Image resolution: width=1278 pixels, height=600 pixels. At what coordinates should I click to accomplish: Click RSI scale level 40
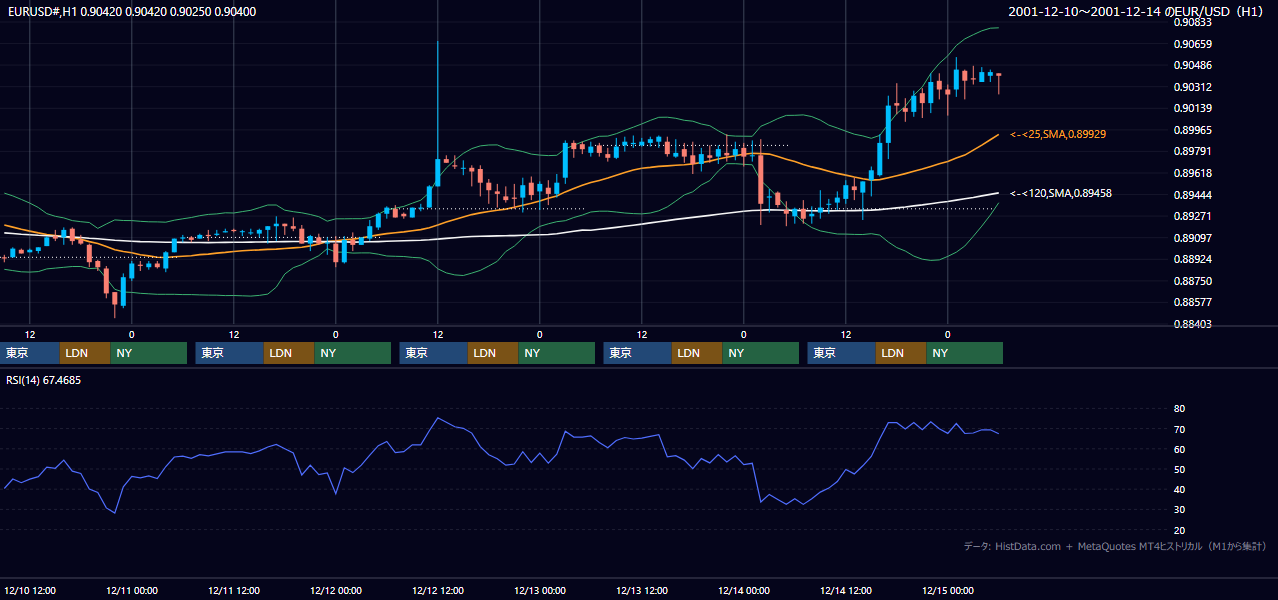[x=1179, y=489]
